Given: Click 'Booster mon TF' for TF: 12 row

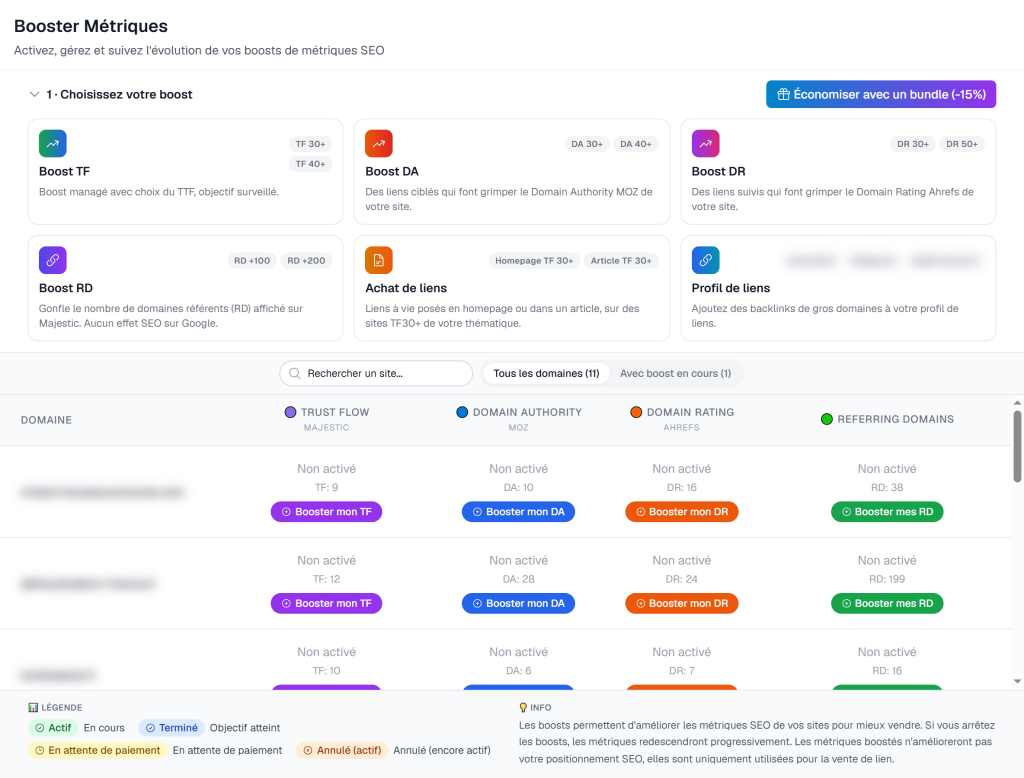Looking at the screenshot, I should tap(327, 604).
